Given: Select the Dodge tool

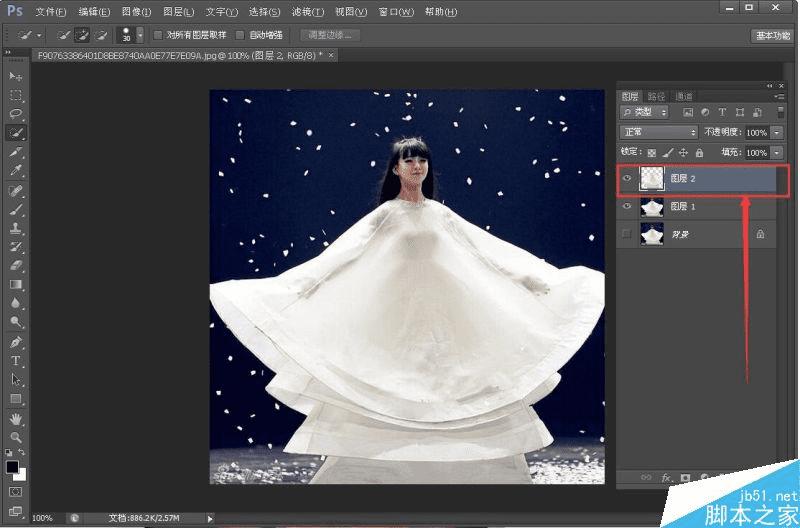Looking at the screenshot, I should (x=16, y=322).
